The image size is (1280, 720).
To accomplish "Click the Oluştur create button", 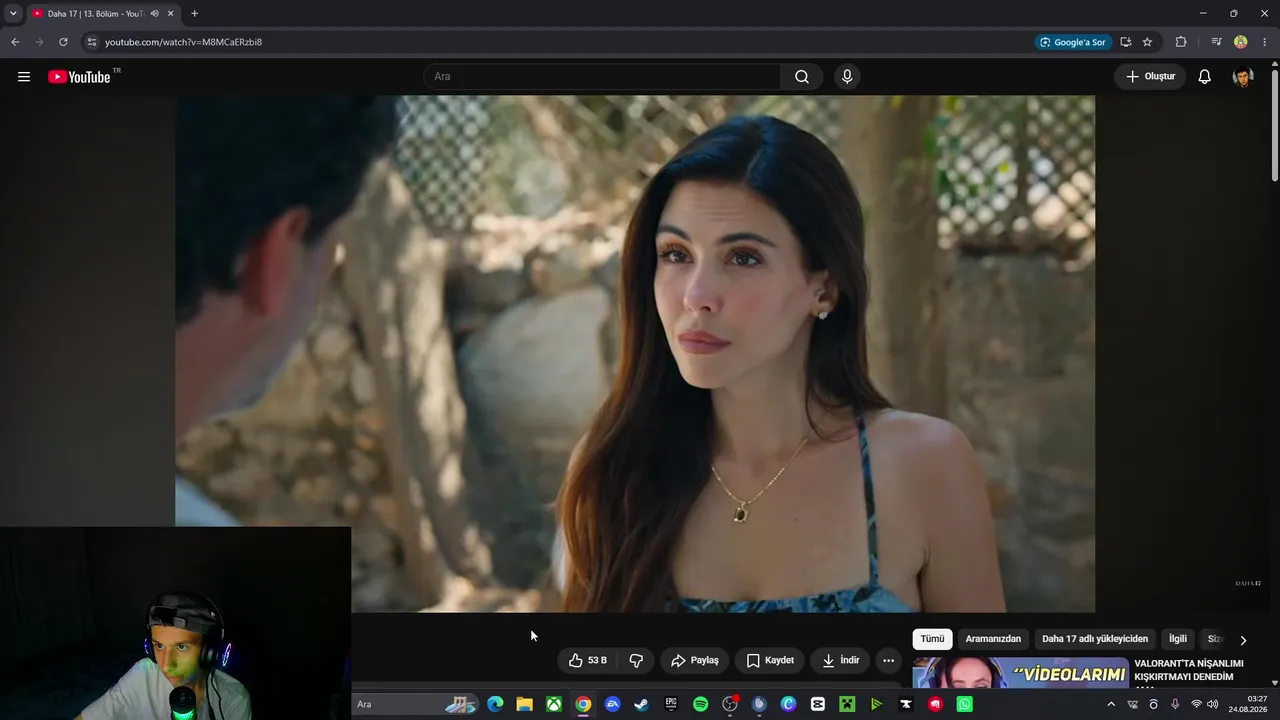I will tap(1150, 77).
